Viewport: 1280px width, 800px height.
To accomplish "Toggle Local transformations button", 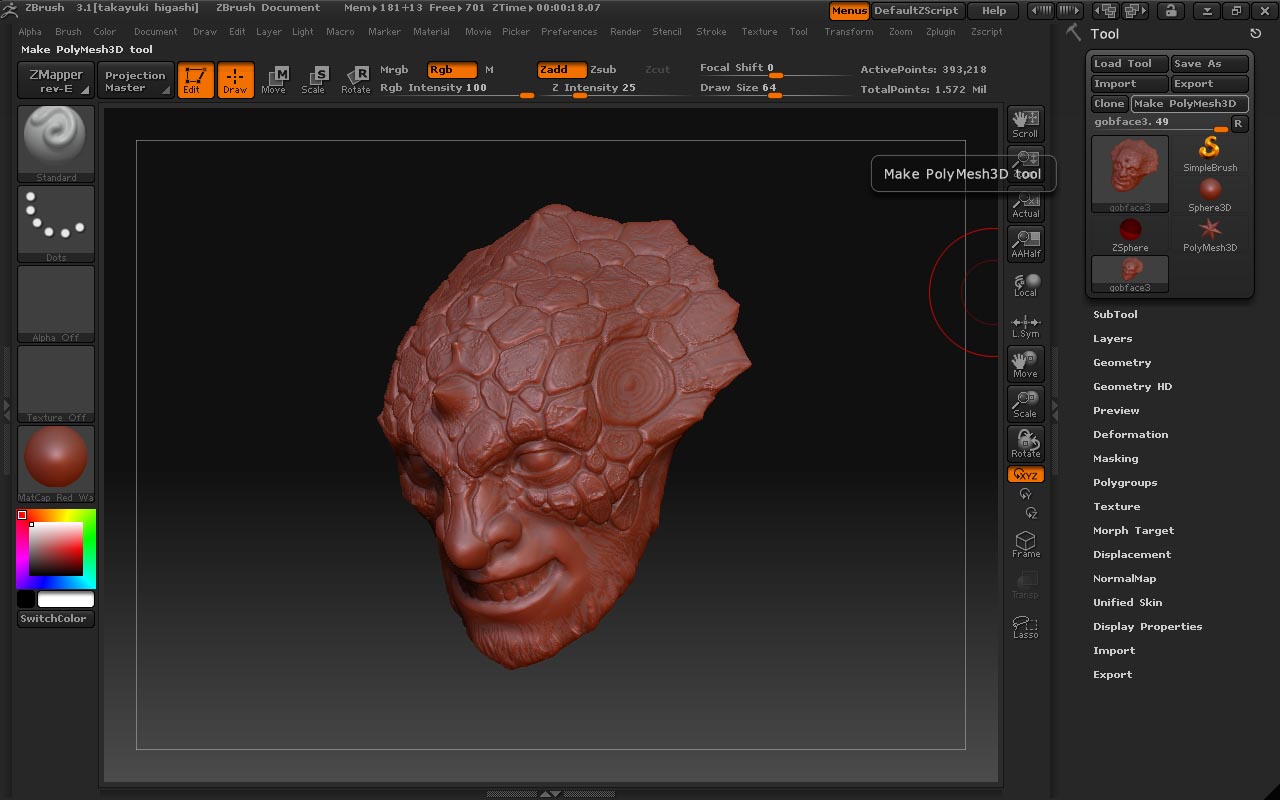I will [x=1025, y=285].
